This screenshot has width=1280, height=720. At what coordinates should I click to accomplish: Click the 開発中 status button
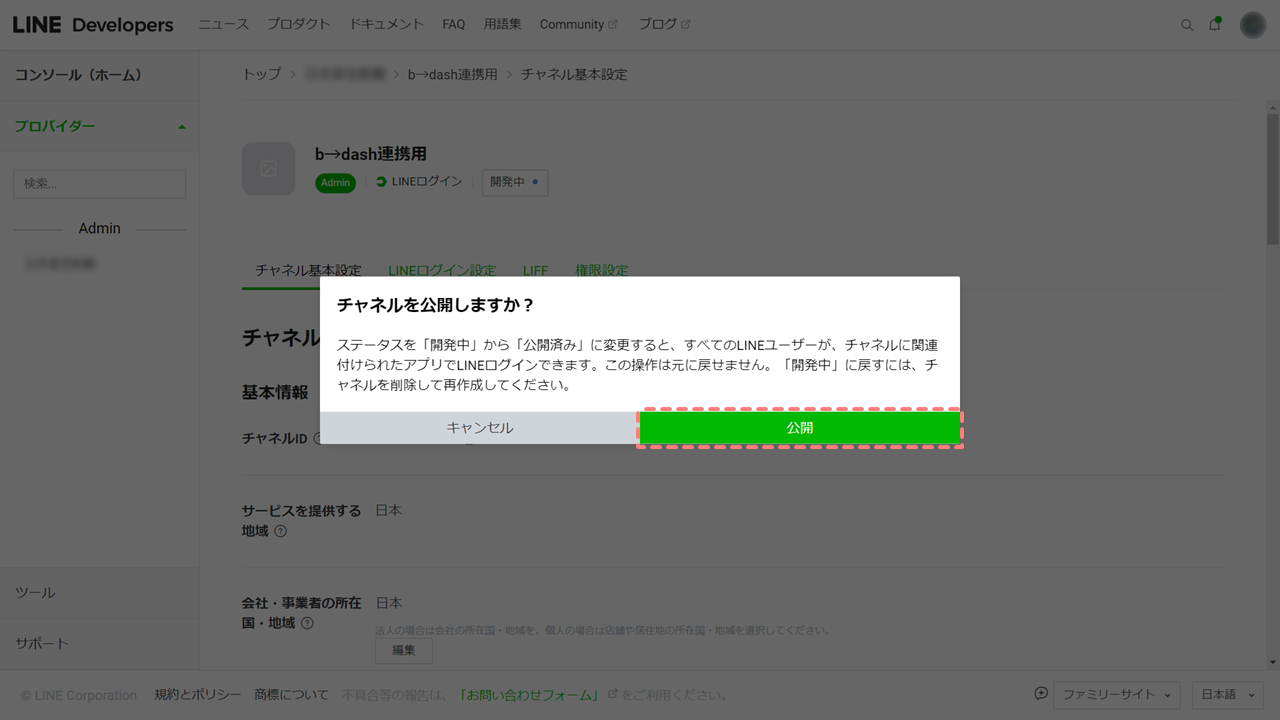515,182
